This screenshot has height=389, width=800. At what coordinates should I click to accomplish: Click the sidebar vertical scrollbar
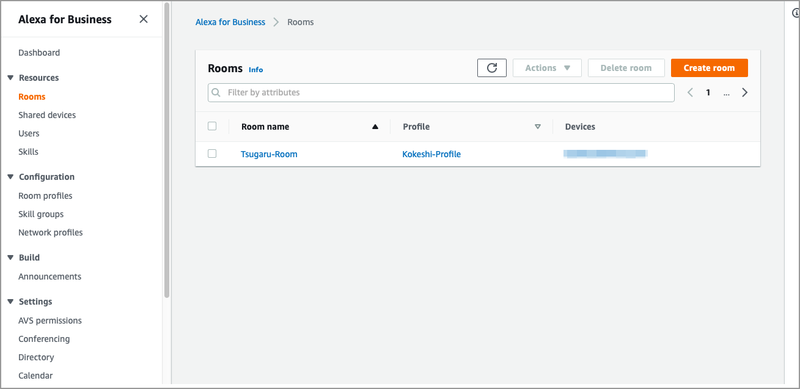tap(167, 151)
